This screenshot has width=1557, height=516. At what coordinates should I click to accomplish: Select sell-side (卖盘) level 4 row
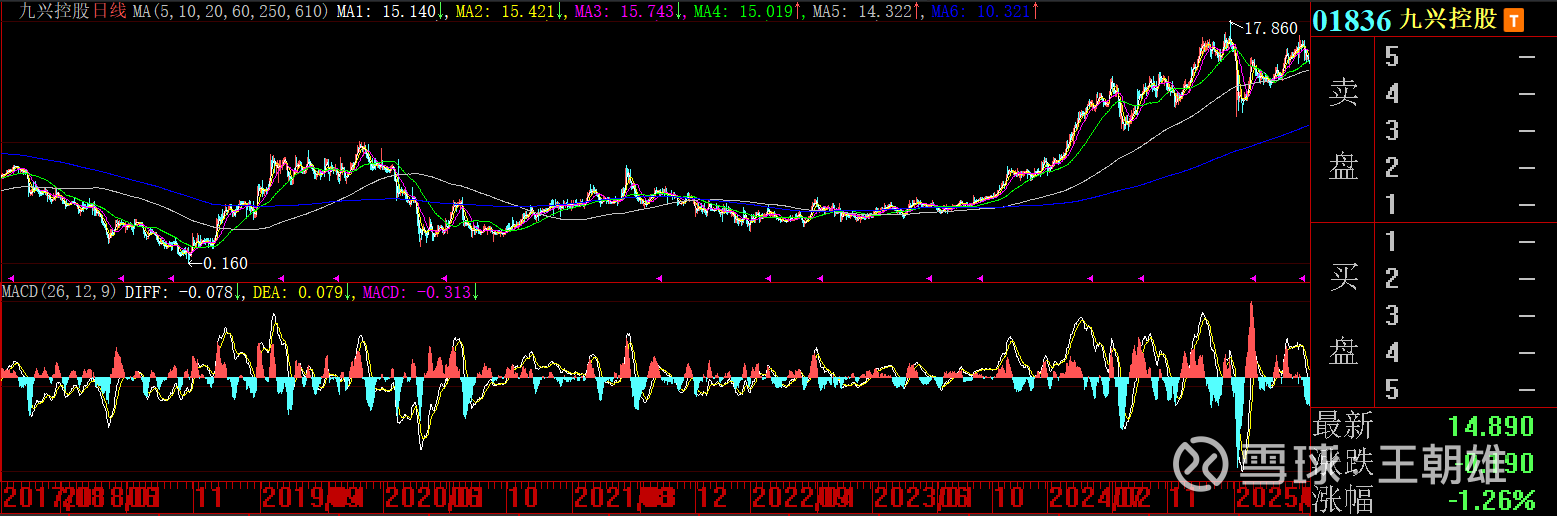tap(1460, 94)
